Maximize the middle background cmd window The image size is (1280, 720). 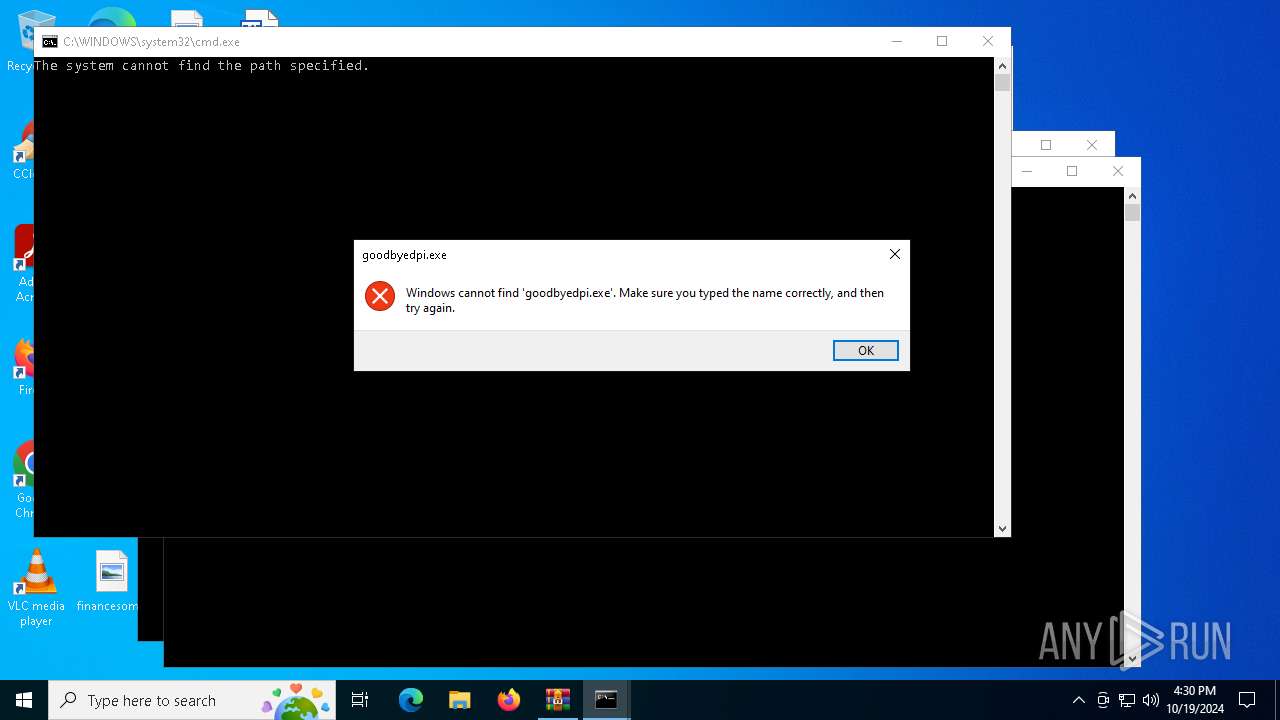click(1046, 145)
